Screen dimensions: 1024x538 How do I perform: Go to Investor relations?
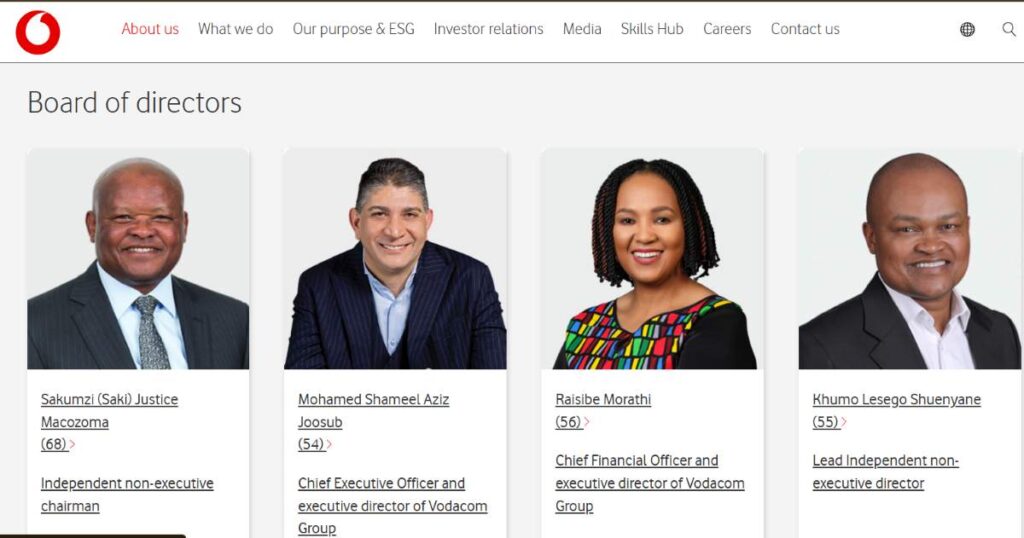[488, 29]
